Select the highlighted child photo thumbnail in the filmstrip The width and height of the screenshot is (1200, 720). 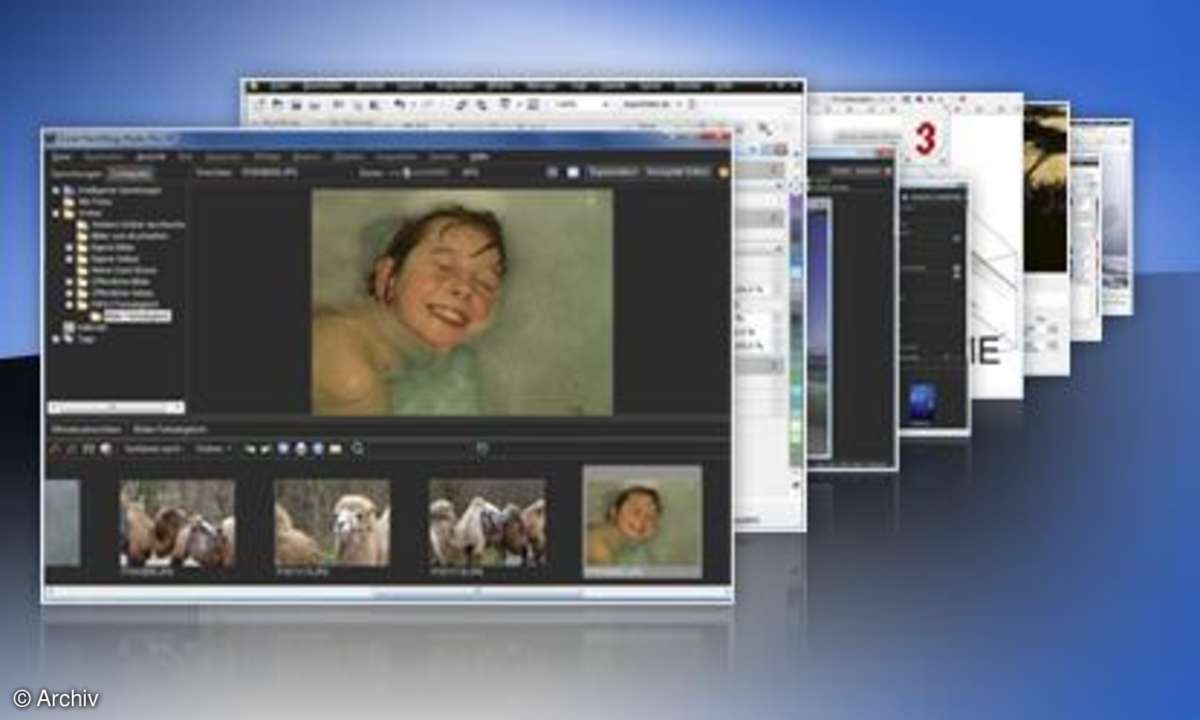coord(642,522)
